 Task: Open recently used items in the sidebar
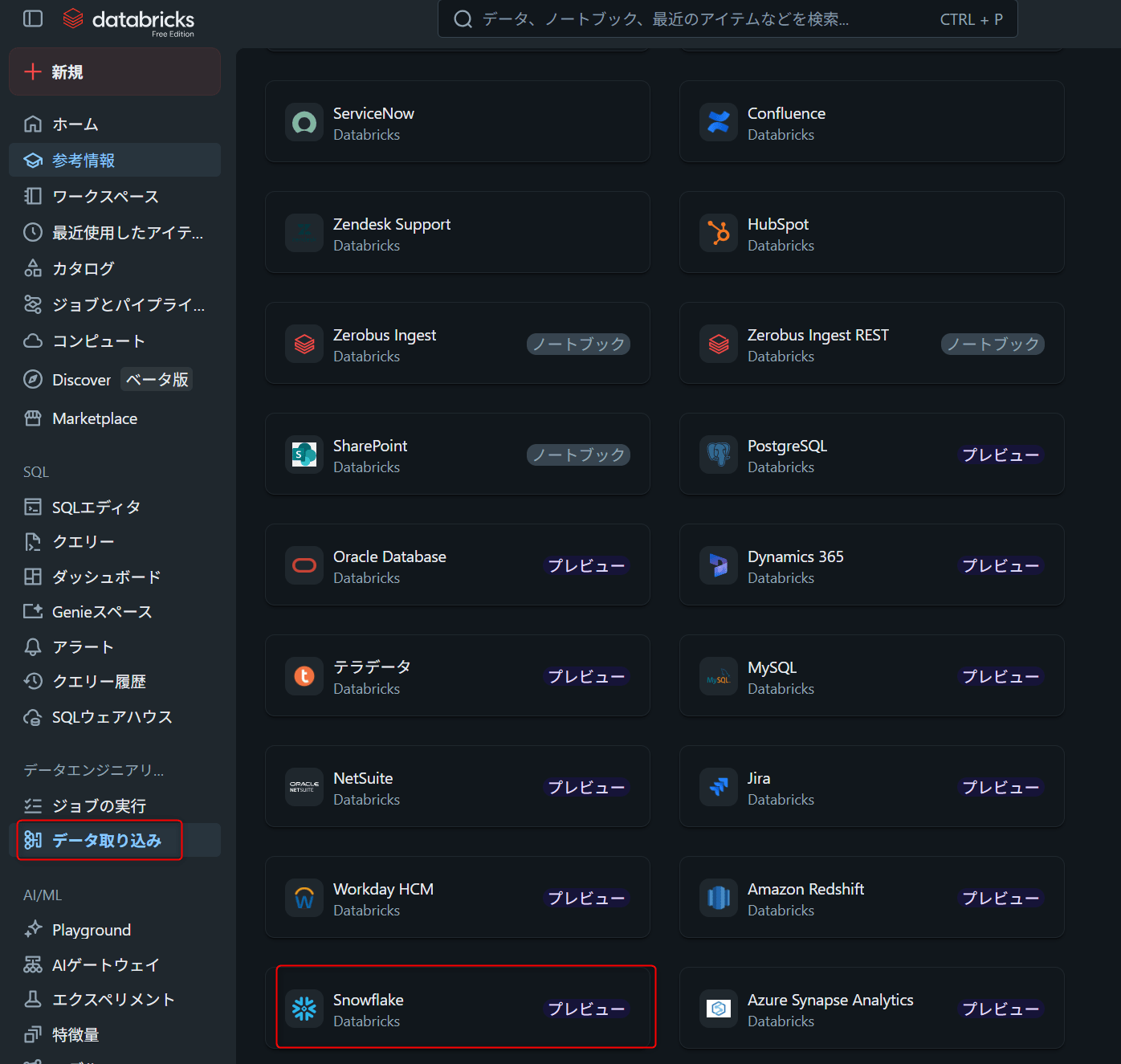tap(115, 232)
